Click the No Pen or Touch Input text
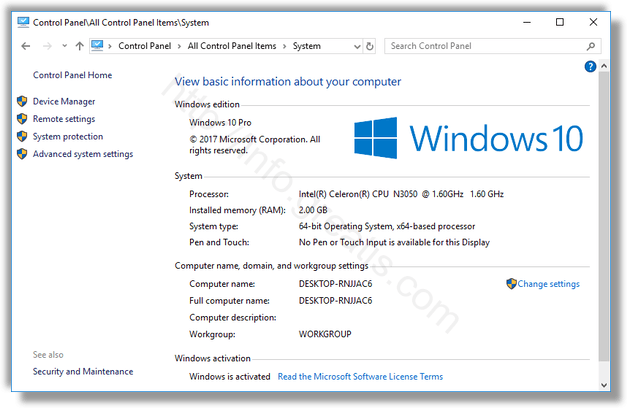627x408 pixels. pos(394,243)
